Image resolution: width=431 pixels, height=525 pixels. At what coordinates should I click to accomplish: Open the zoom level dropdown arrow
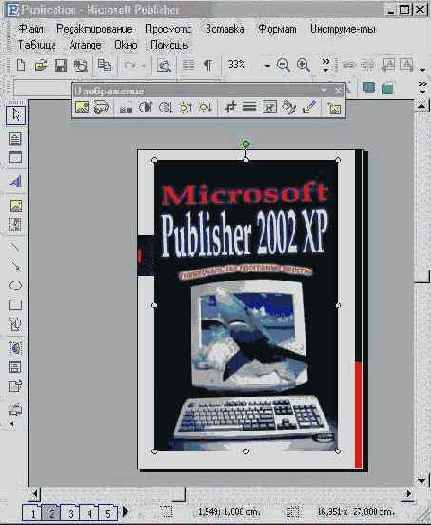point(267,66)
